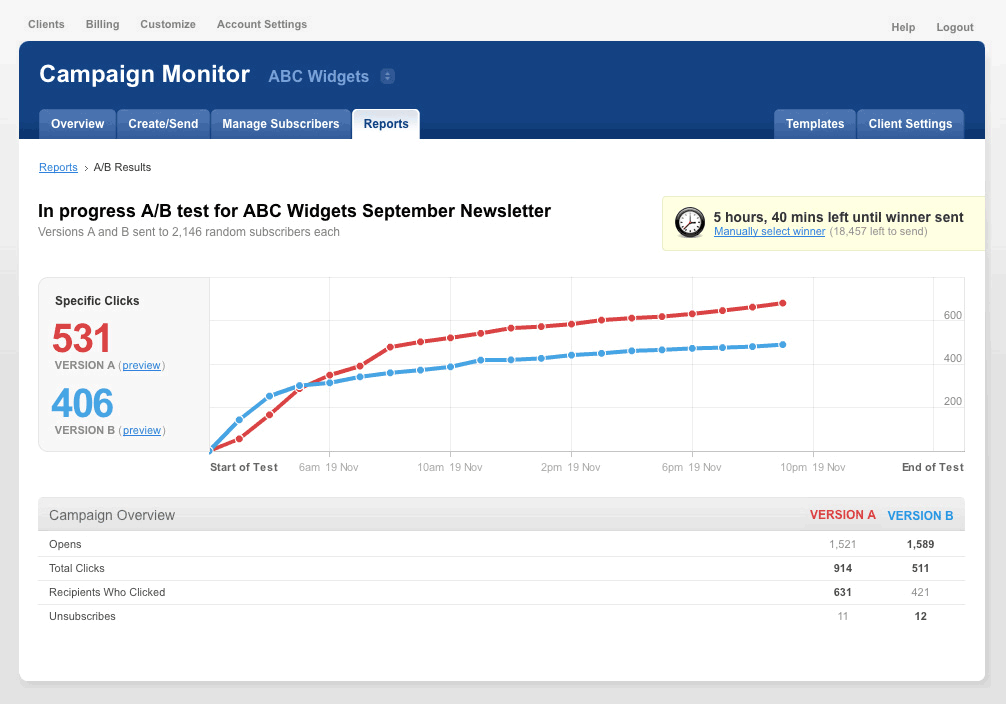1006x704 pixels.
Task: Open the ABC Widgets client switcher dropdown
Action: point(388,77)
